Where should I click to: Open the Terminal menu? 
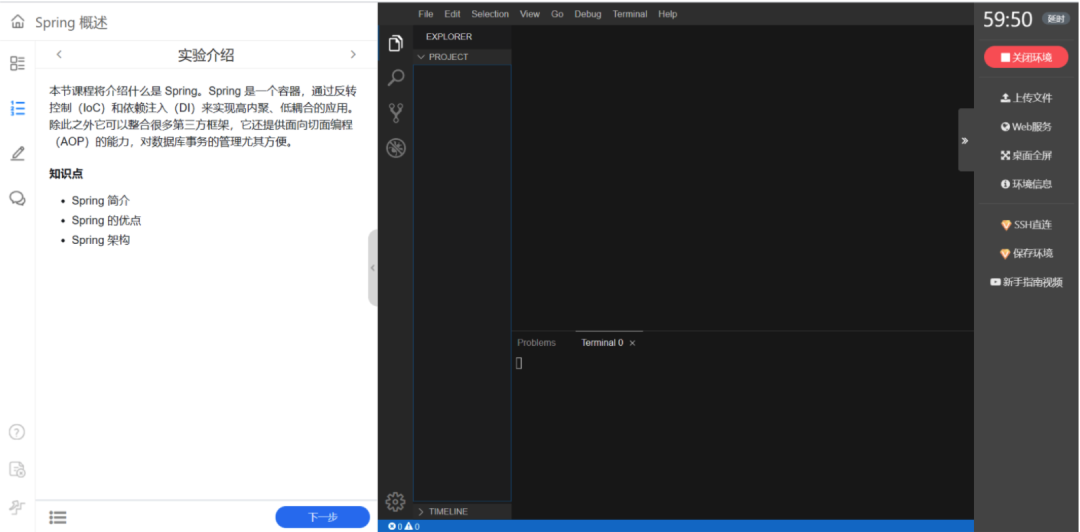pos(630,14)
